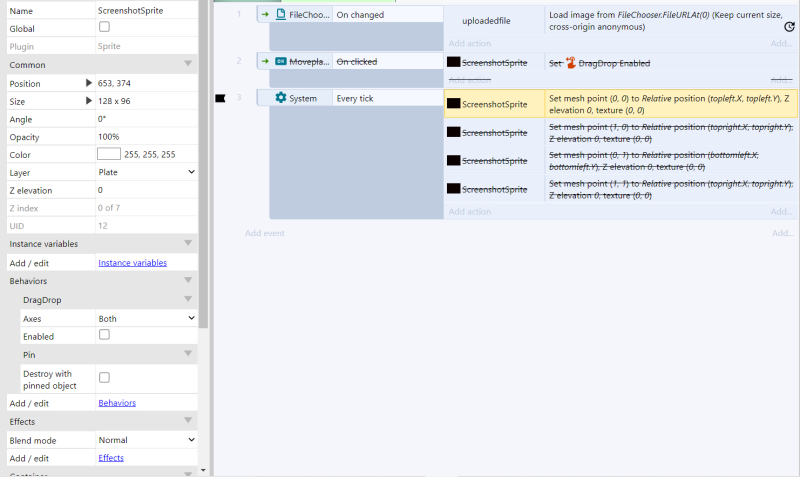Toggle the Global checkbox
Screen dimensions: 800x477
point(104,27)
